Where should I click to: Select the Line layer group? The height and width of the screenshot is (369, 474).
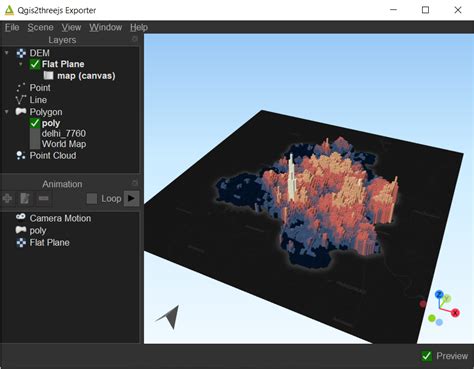coord(38,100)
